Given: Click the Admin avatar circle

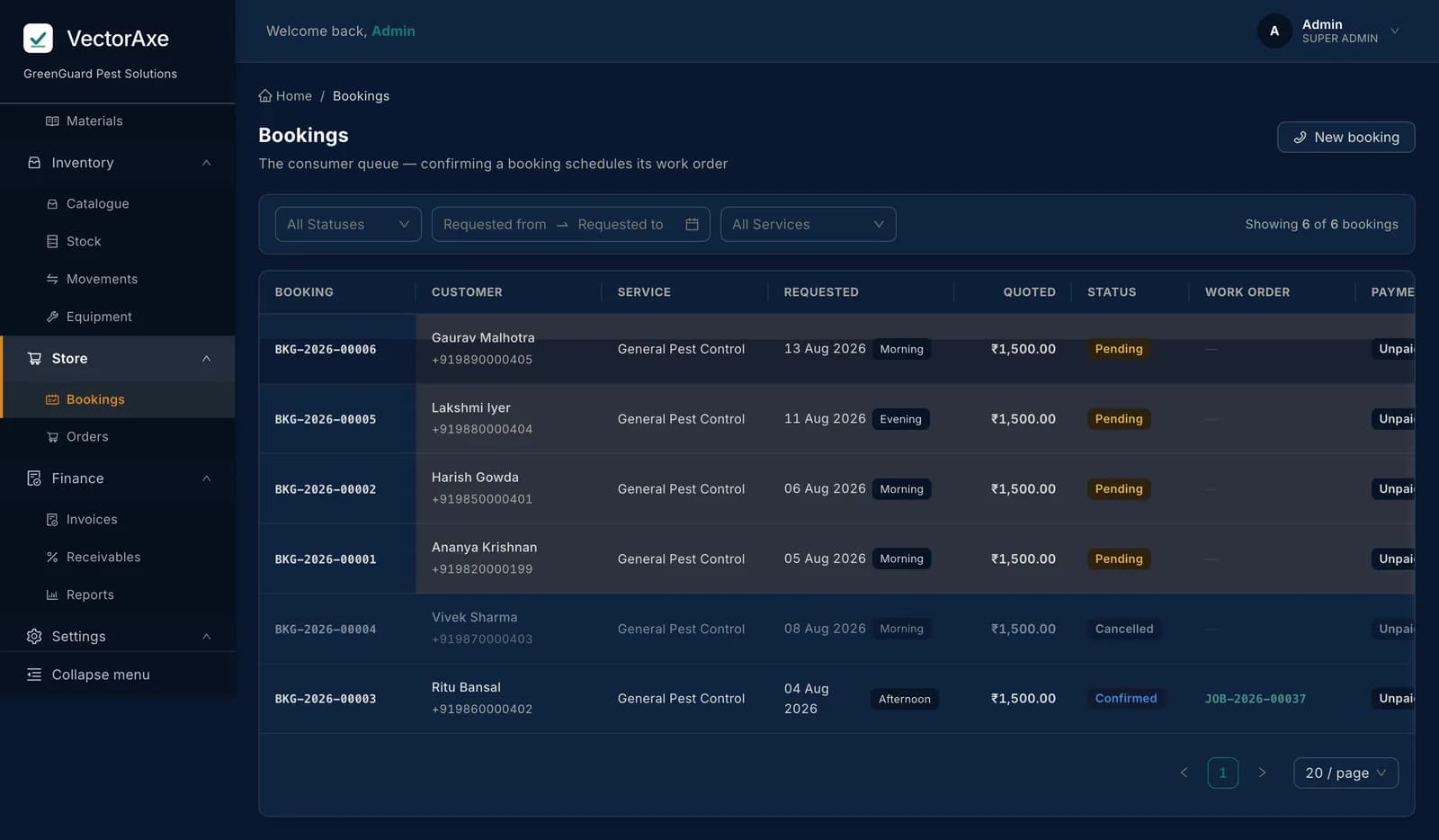Looking at the screenshot, I should (x=1274, y=31).
